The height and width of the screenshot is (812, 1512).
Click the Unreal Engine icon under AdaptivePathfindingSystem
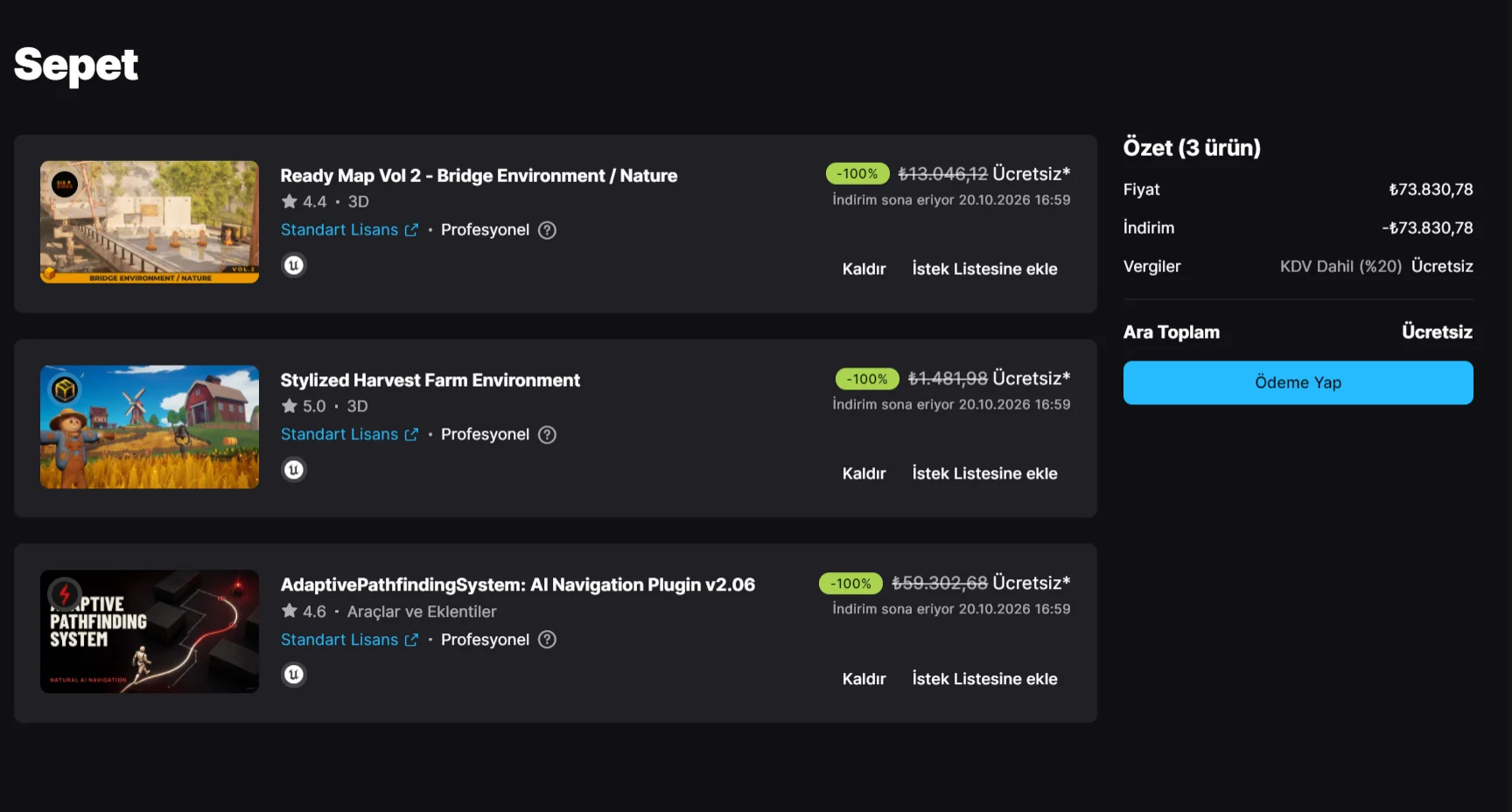point(294,675)
